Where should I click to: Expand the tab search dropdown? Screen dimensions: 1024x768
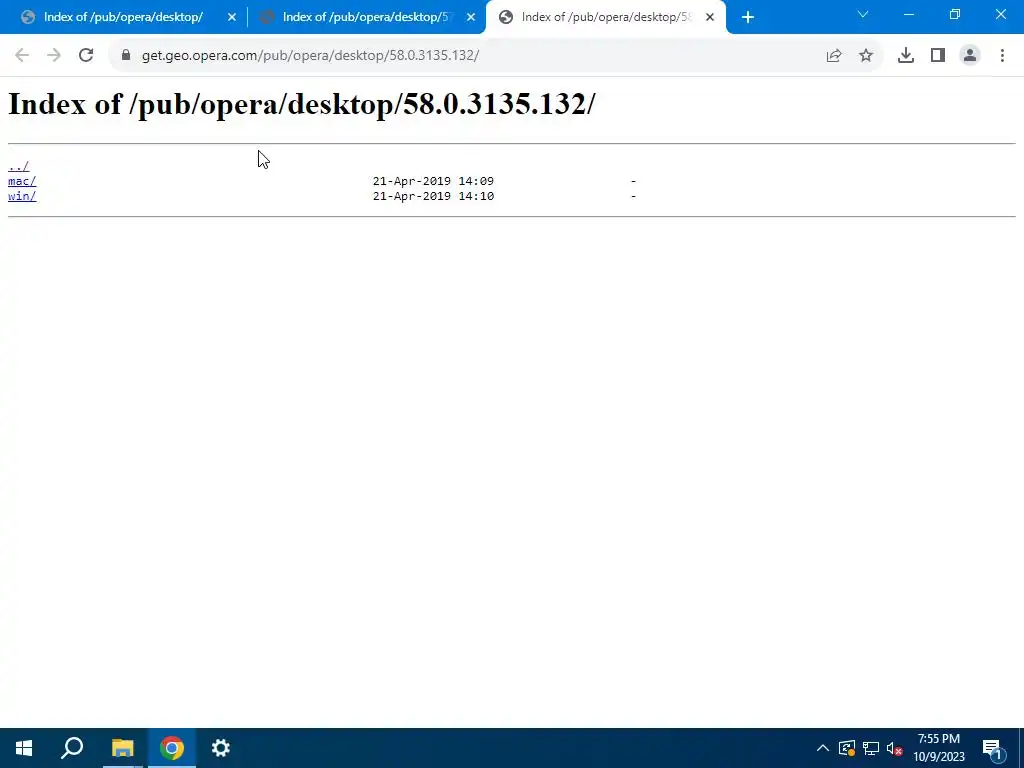[x=863, y=14]
